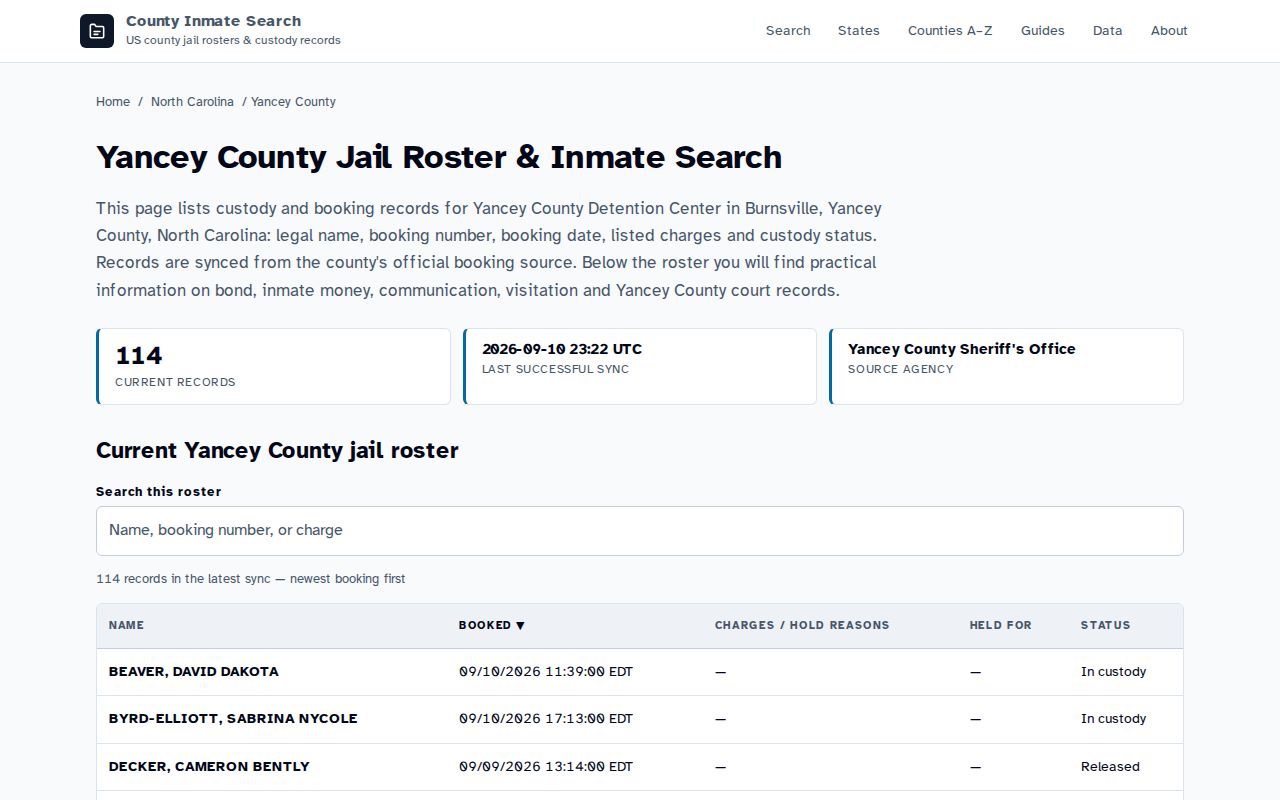Click the Current Yancey County jail roster heading
This screenshot has height=800, width=1280.
click(x=277, y=451)
